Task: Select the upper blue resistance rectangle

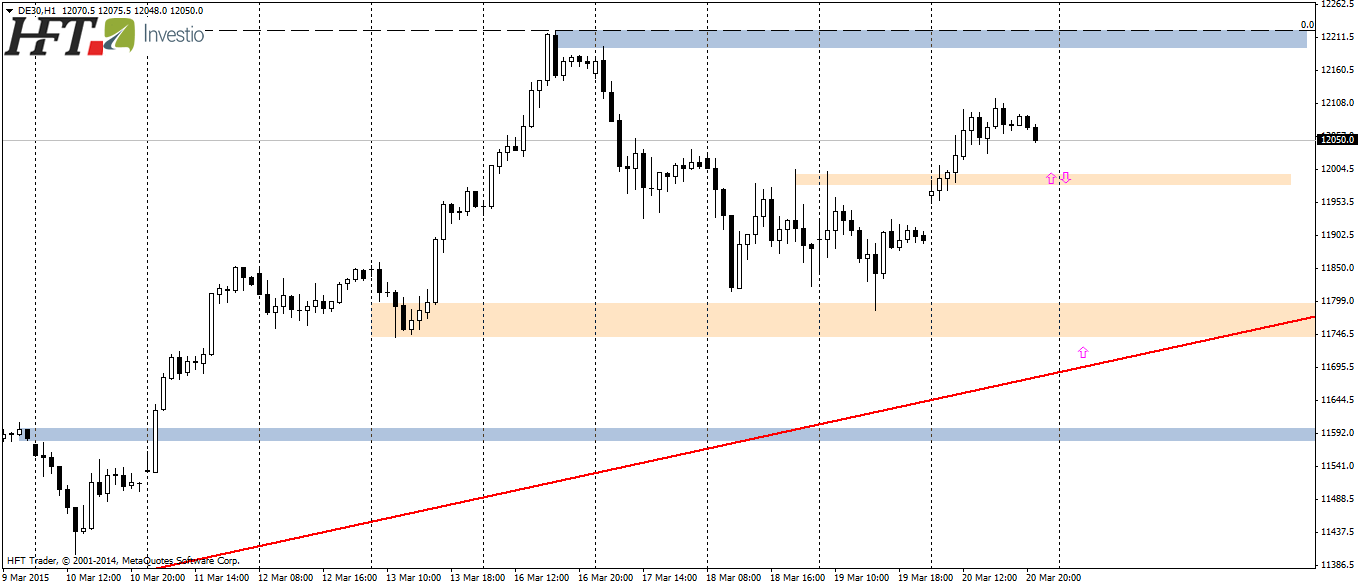Action: [x=931, y=39]
